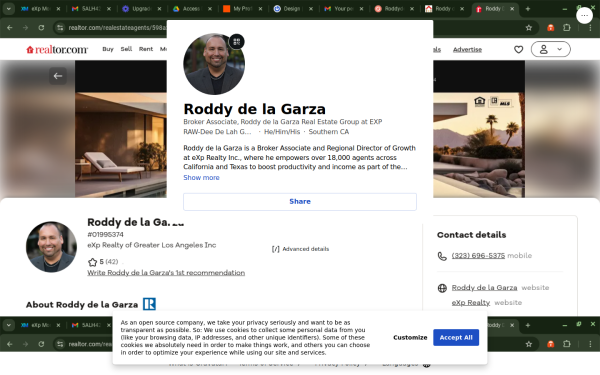Click Customize in cookie banner
The image size is (600, 375).
coord(410,338)
